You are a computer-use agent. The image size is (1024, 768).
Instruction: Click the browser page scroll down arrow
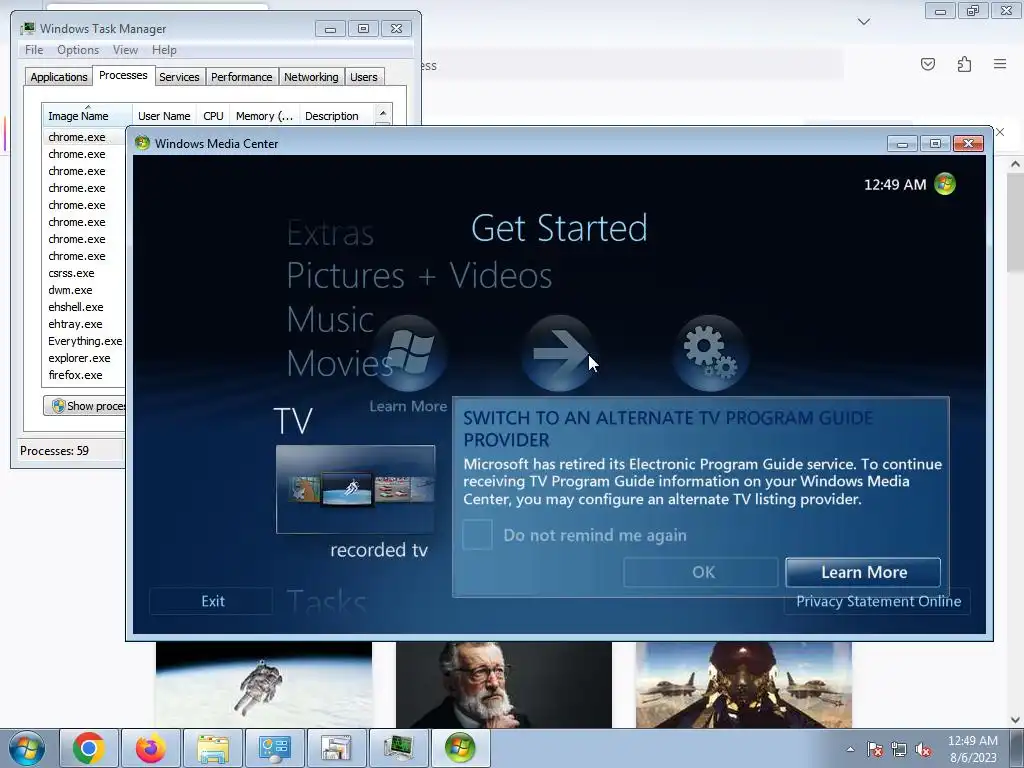point(1015,720)
